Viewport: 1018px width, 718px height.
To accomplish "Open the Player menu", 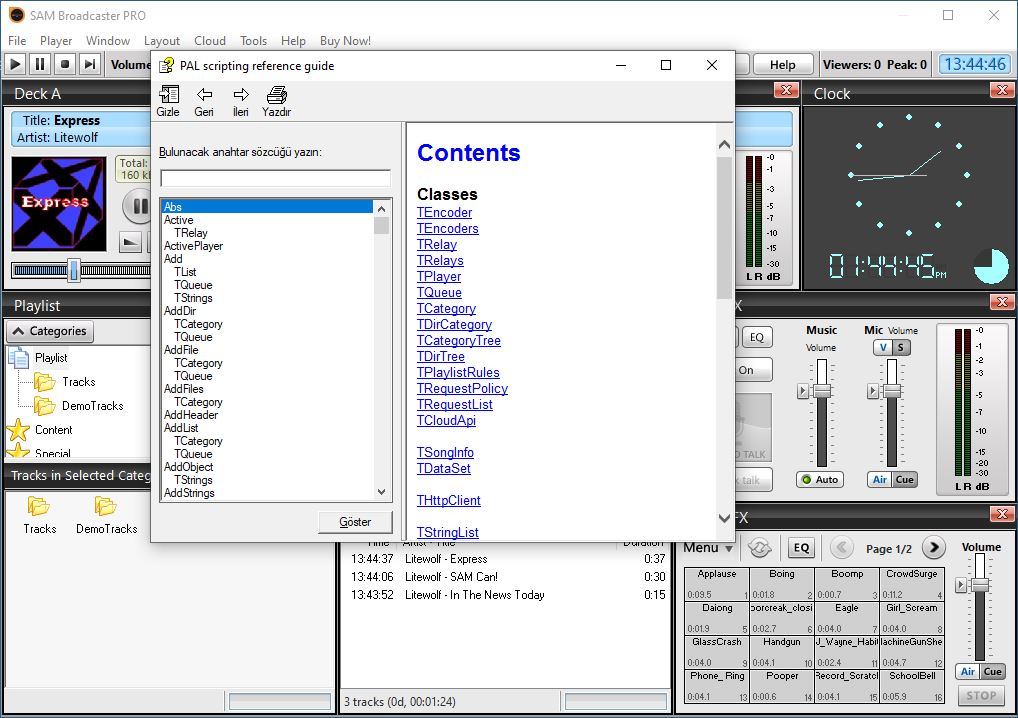I will 56,41.
